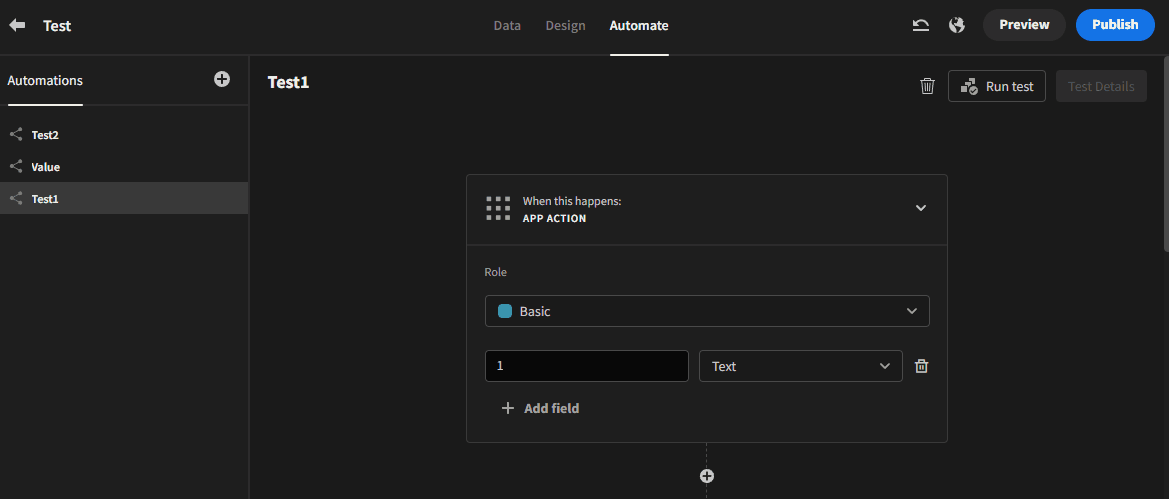This screenshot has height=499, width=1169.
Task: Click the Basic role color swatch
Action: pos(505,311)
